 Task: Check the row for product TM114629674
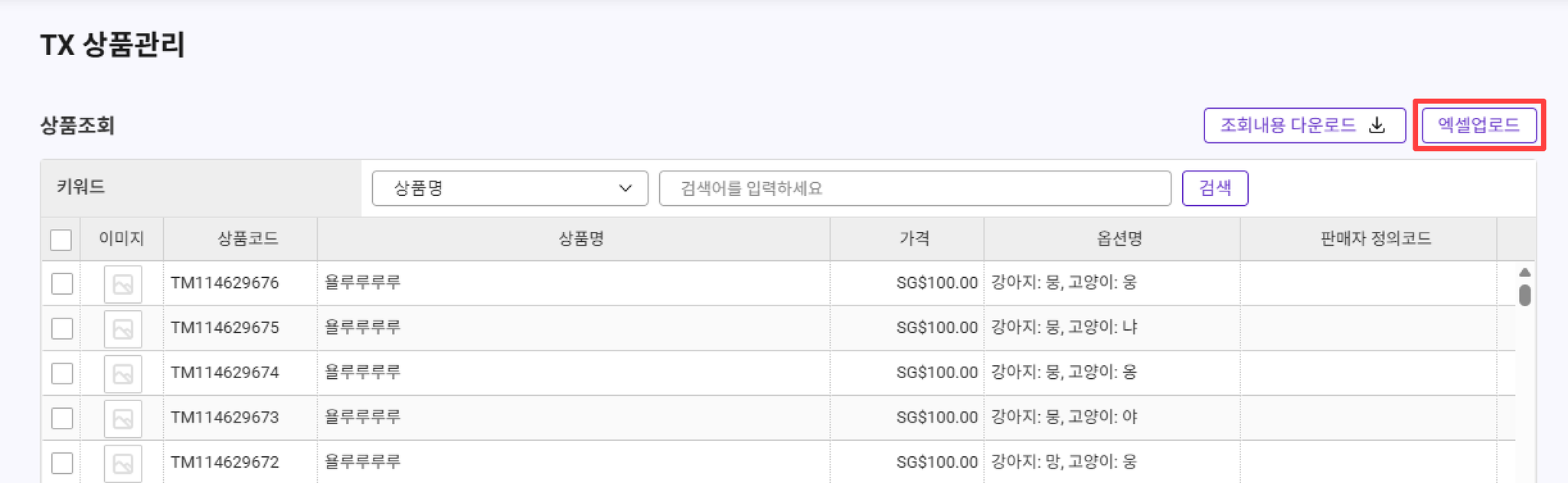(x=62, y=374)
